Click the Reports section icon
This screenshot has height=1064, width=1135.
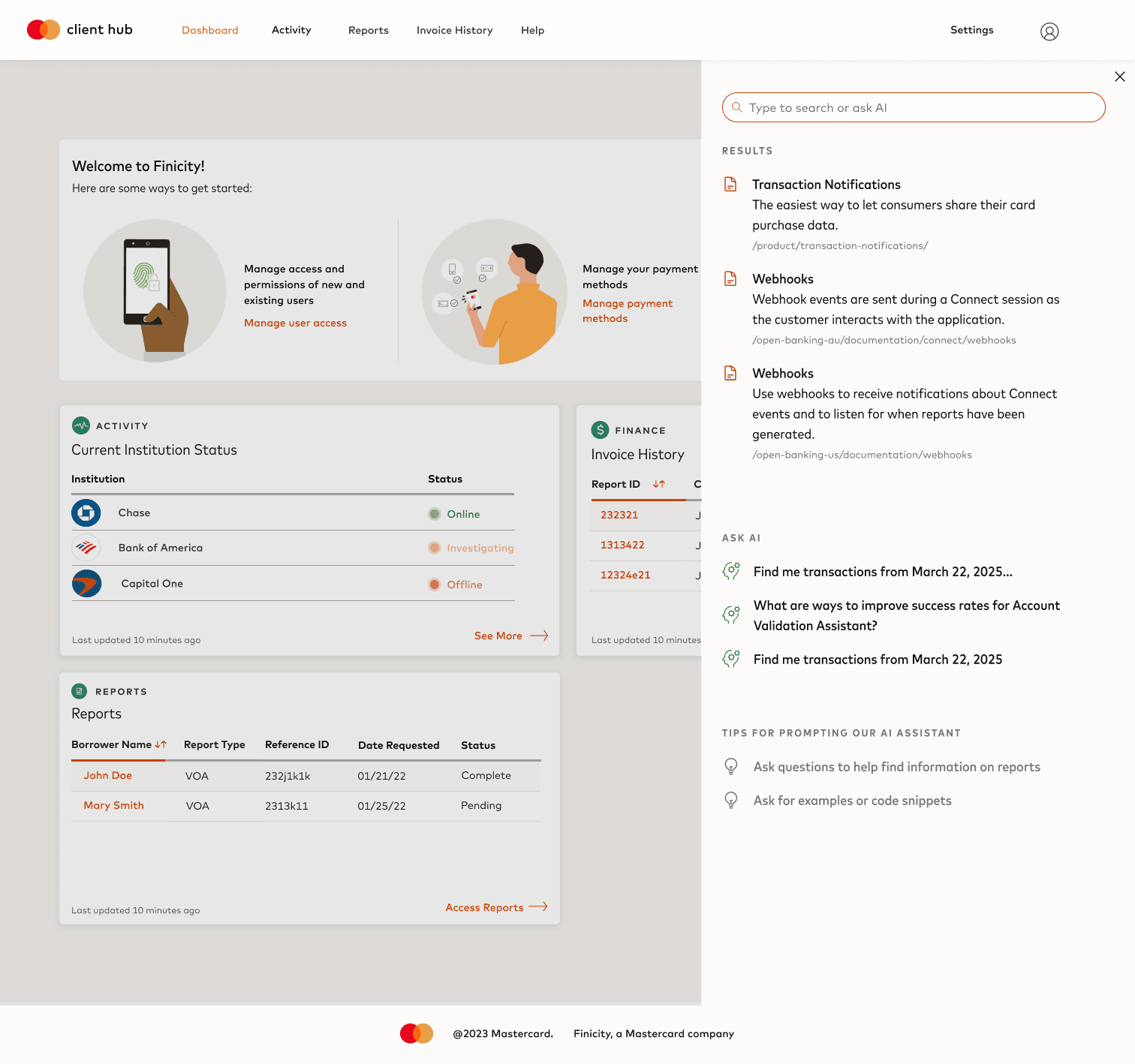79,691
